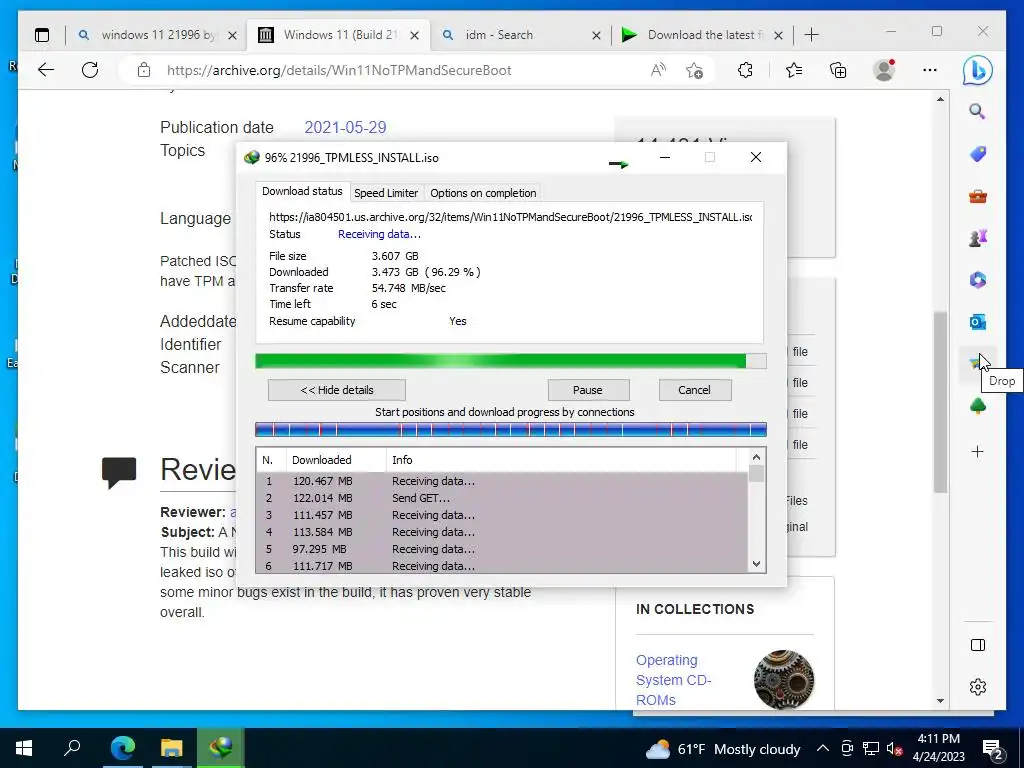Pause the ISO download
The width and height of the screenshot is (1024, 768).
(588, 390)
